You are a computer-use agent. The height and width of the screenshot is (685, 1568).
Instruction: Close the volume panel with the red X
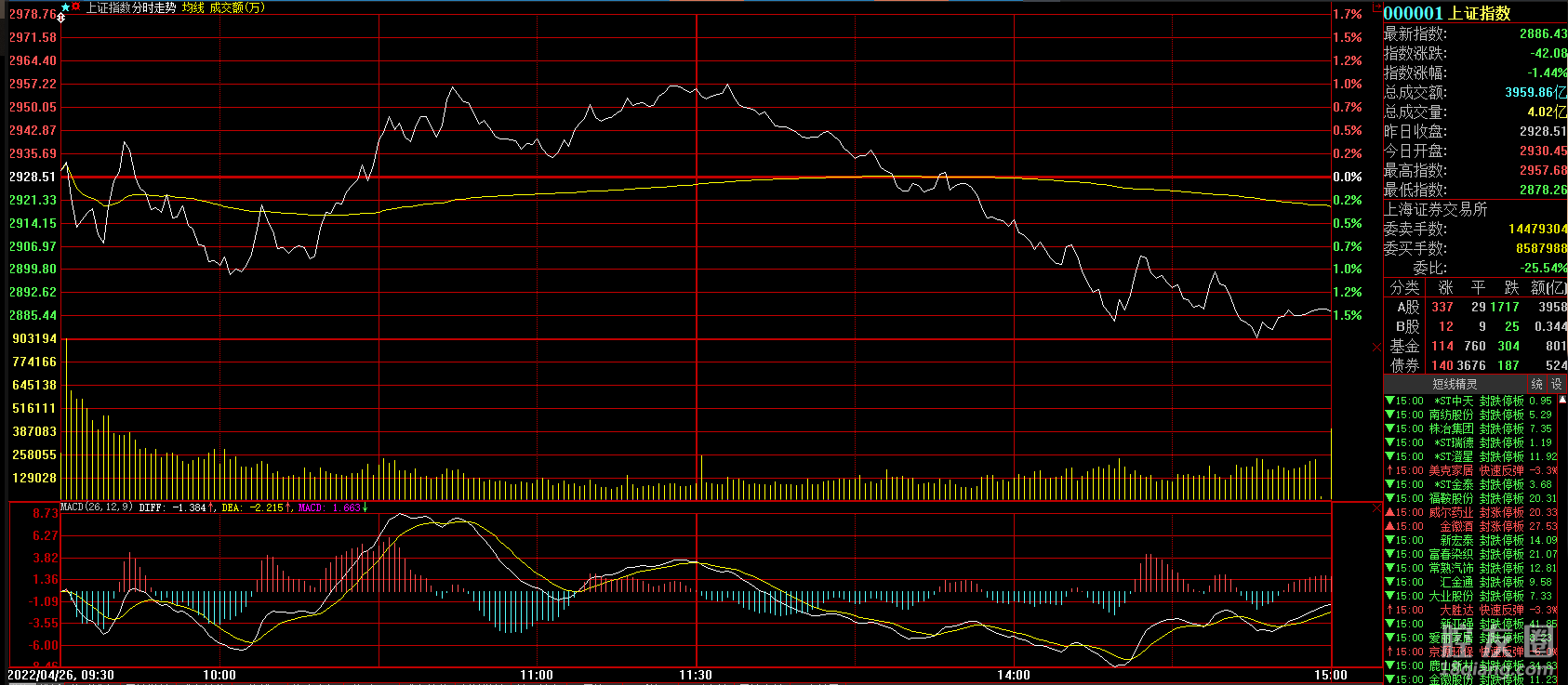click(x=1376, y=346)
